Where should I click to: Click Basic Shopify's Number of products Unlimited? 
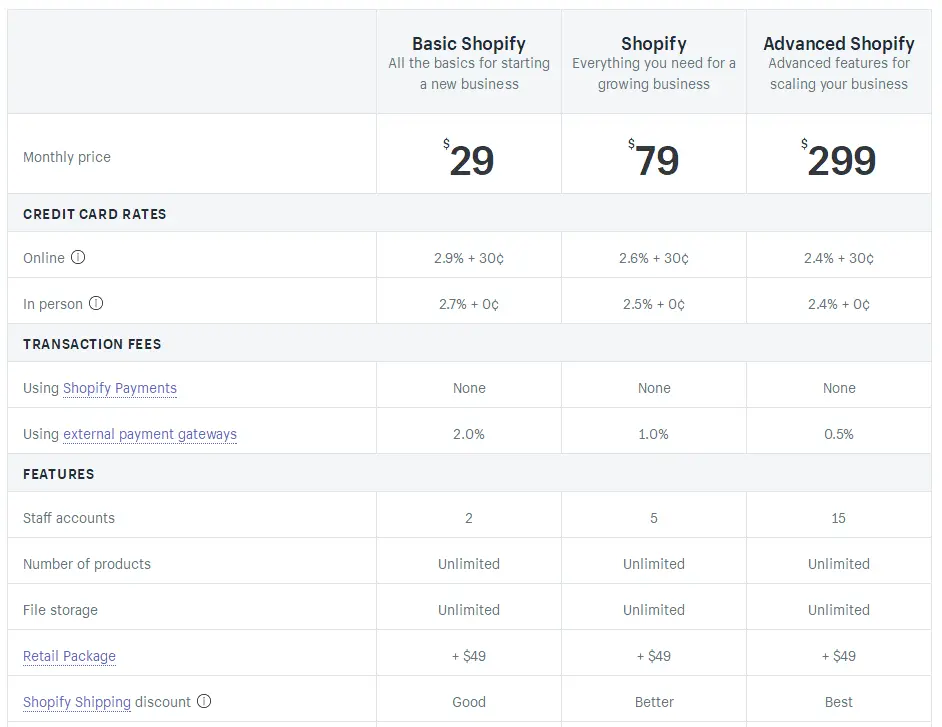tap(469, 564)
